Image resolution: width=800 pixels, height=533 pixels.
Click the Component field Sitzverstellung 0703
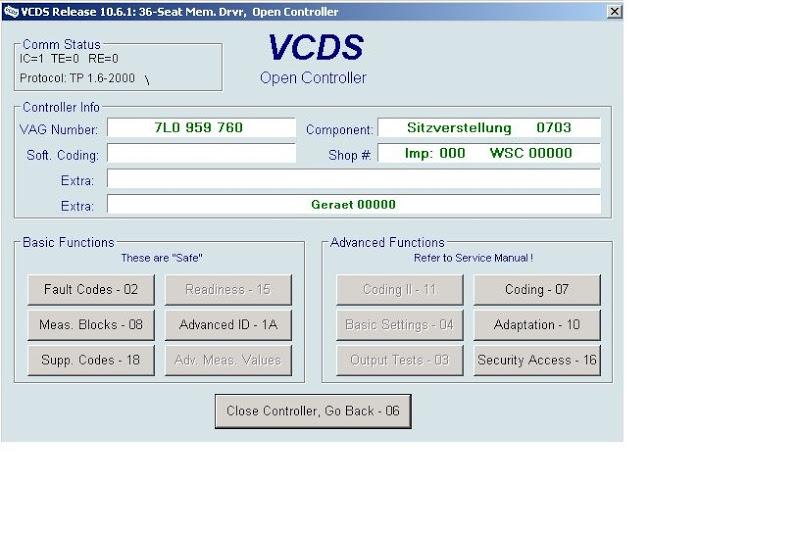click(x=489, y=128)
